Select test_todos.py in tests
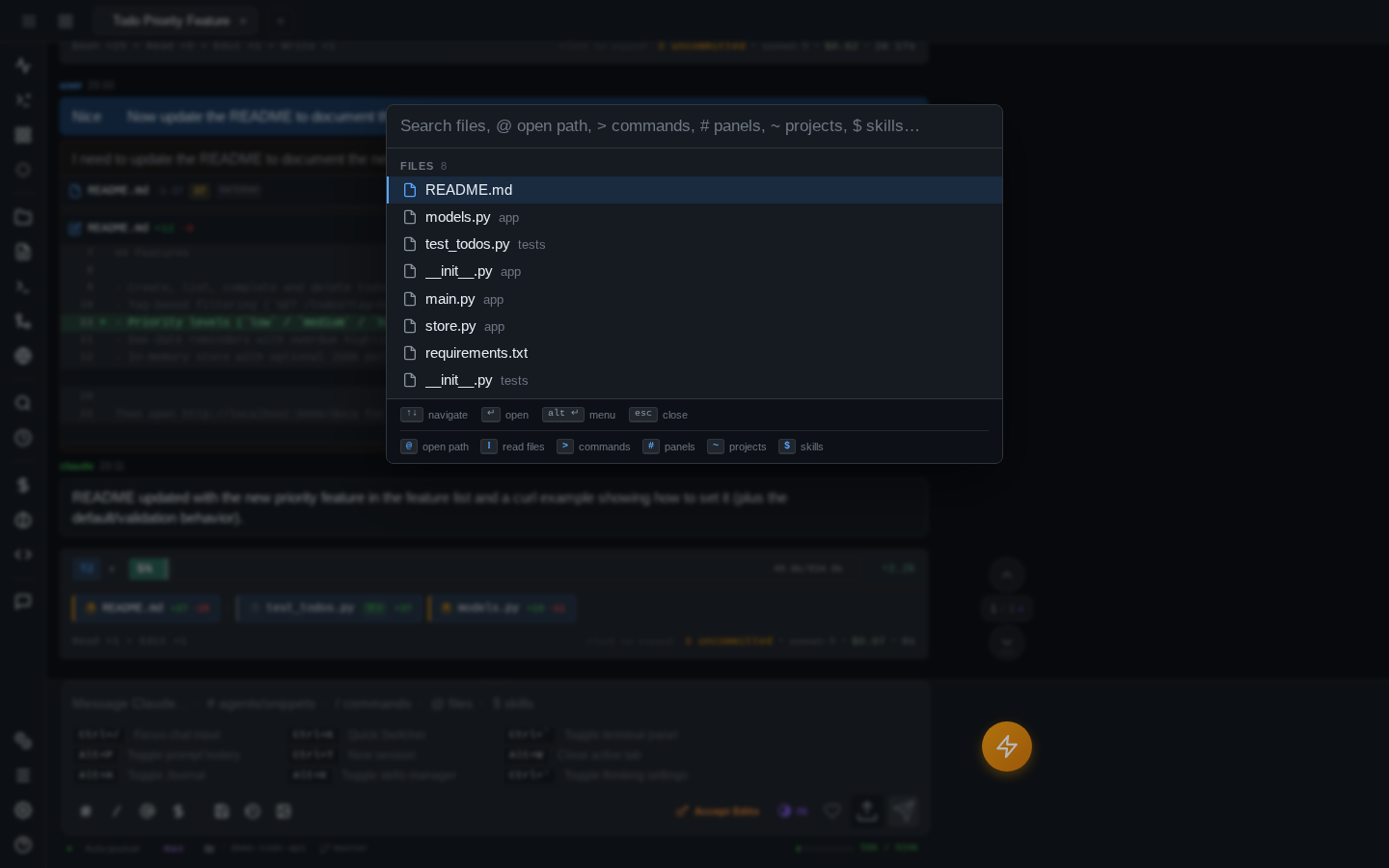The height and width of the screenshot is (868, 1389). pyautogui.click(x=694, y=244)
